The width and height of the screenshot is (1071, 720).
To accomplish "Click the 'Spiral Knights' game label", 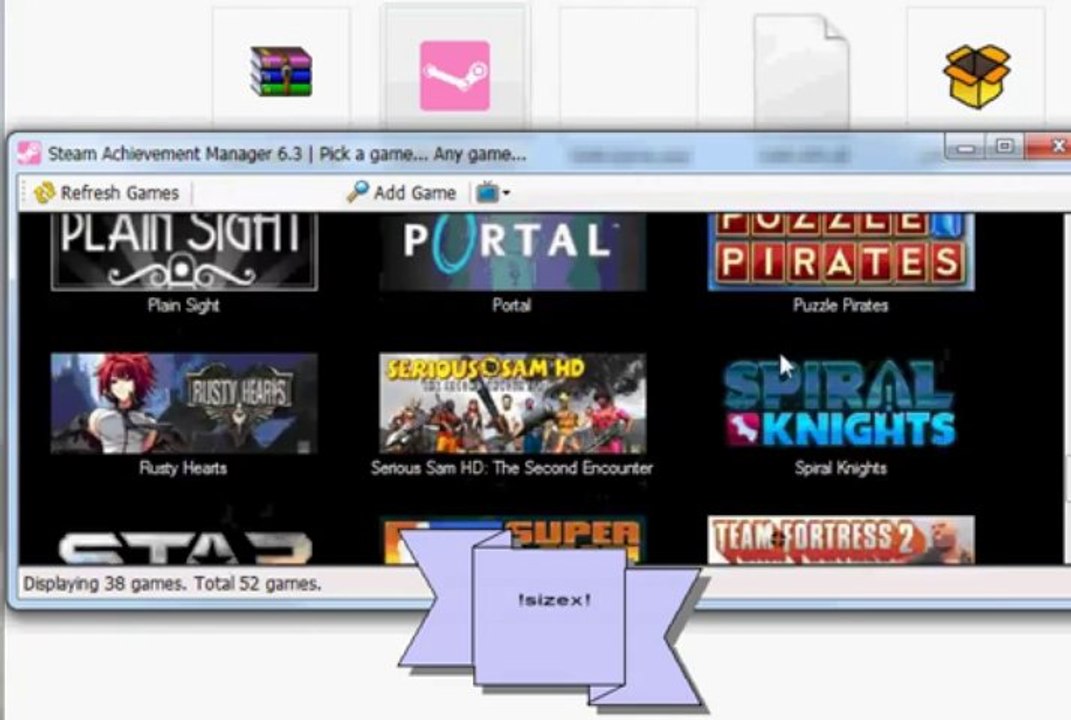I will tap(841, 468).
